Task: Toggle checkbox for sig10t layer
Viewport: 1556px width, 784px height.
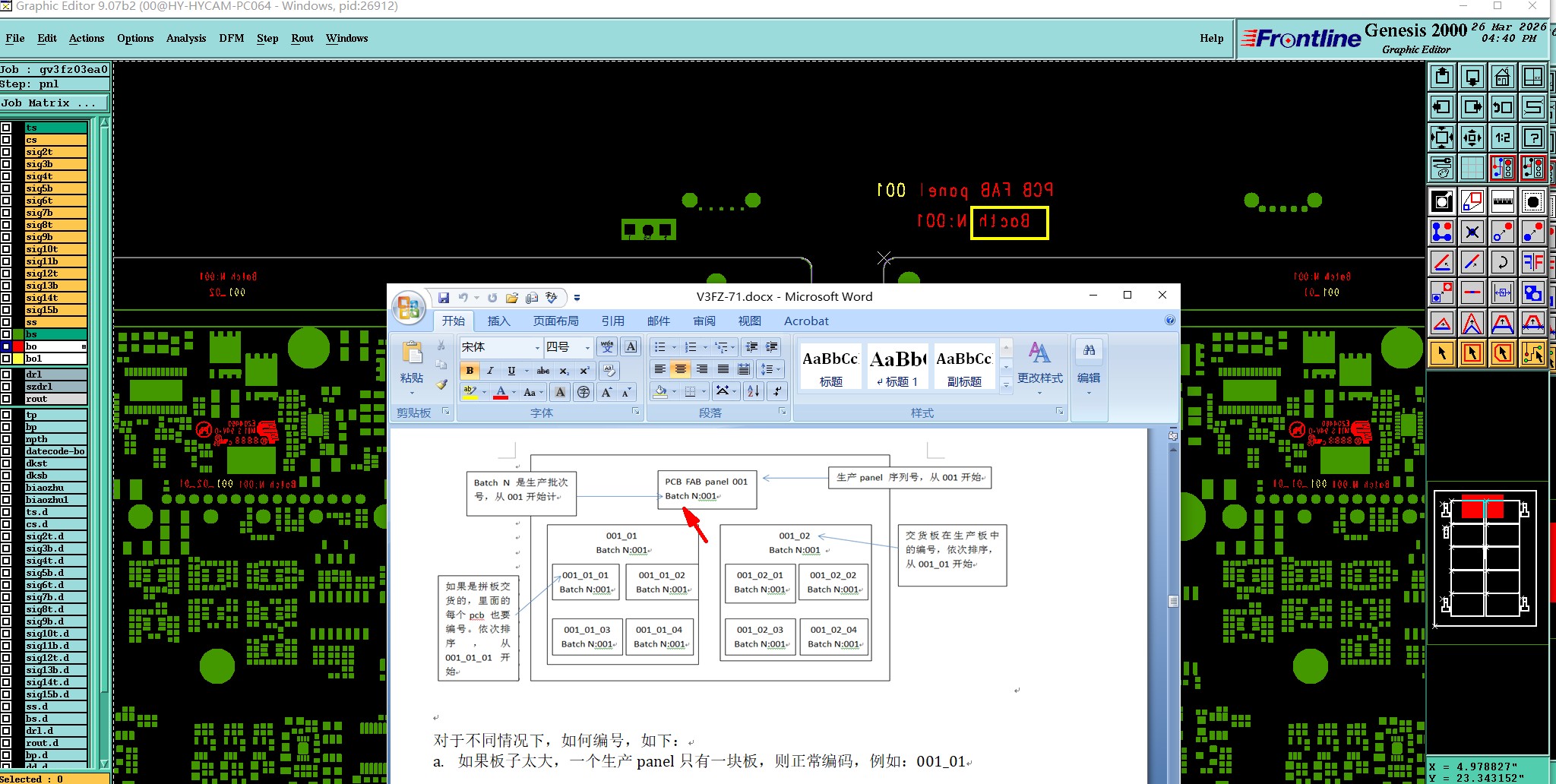Action: tap(6, 249)
